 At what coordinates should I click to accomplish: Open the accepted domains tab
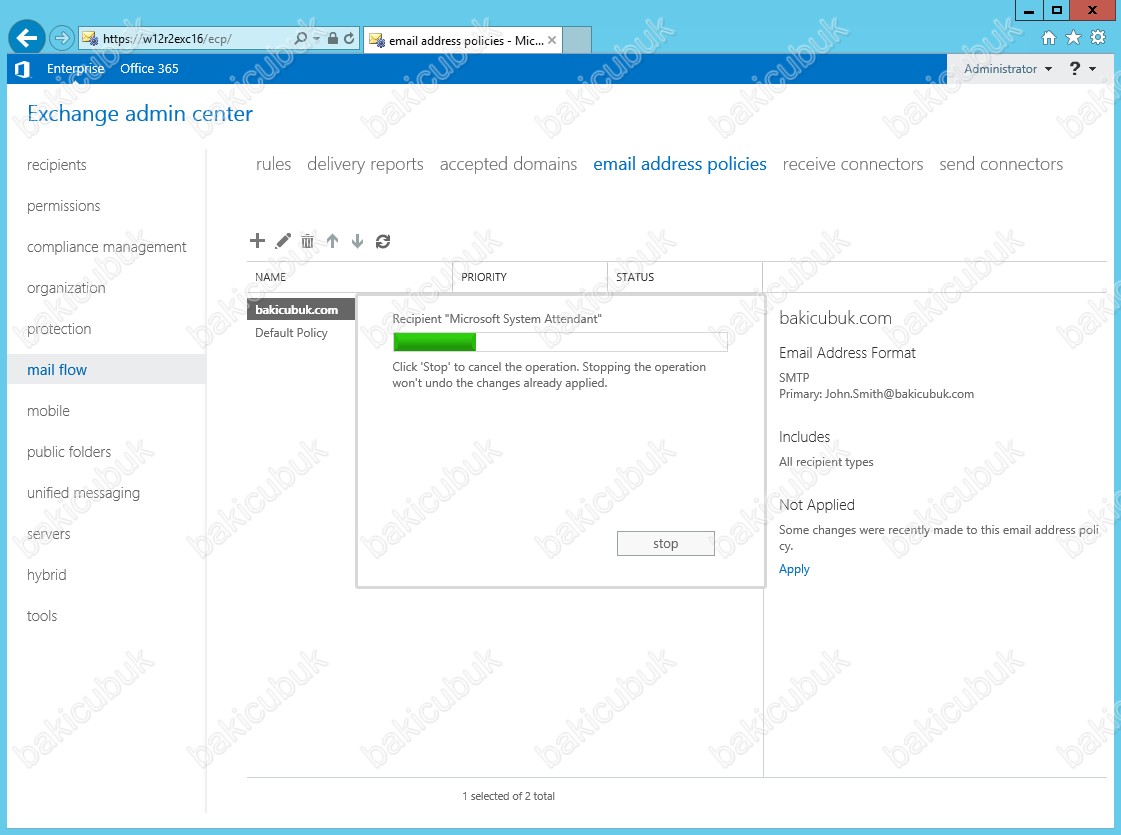(x=508, y=164)
